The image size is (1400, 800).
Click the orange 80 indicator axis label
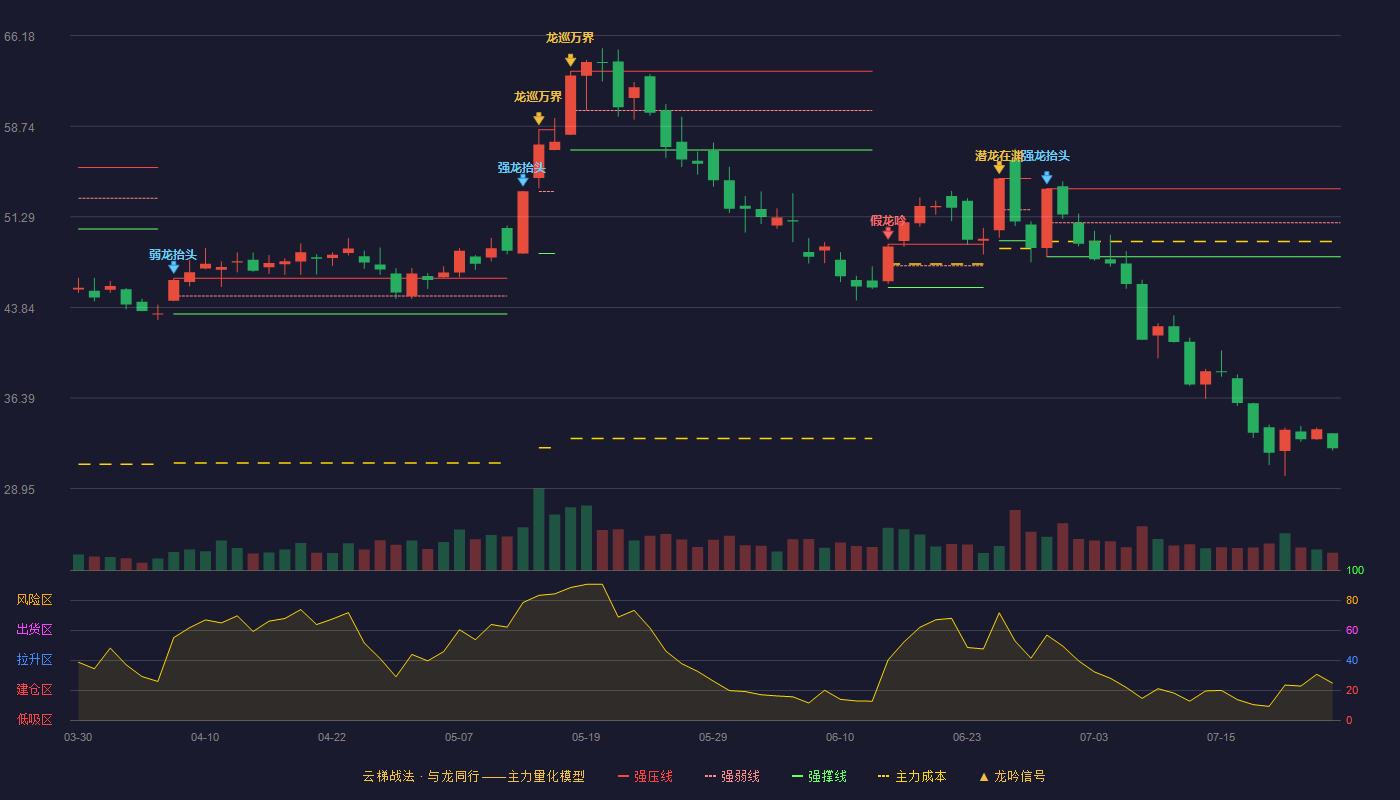(1352, 601)
